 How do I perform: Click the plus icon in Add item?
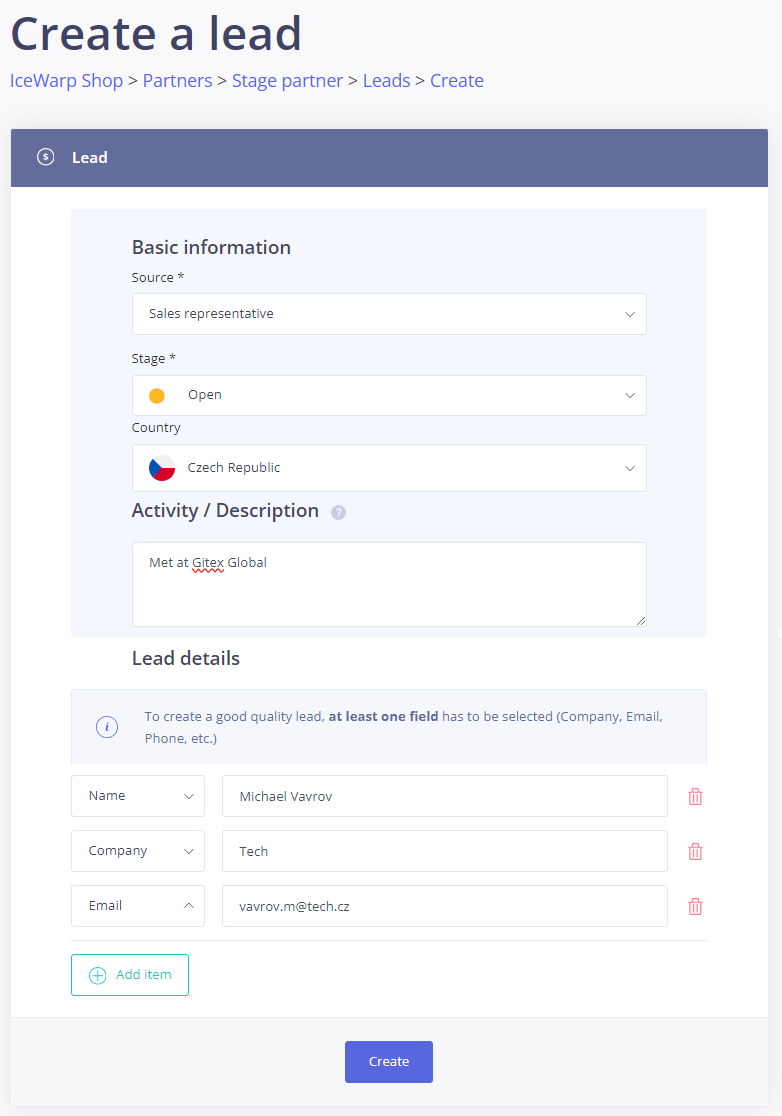[97, 975]
